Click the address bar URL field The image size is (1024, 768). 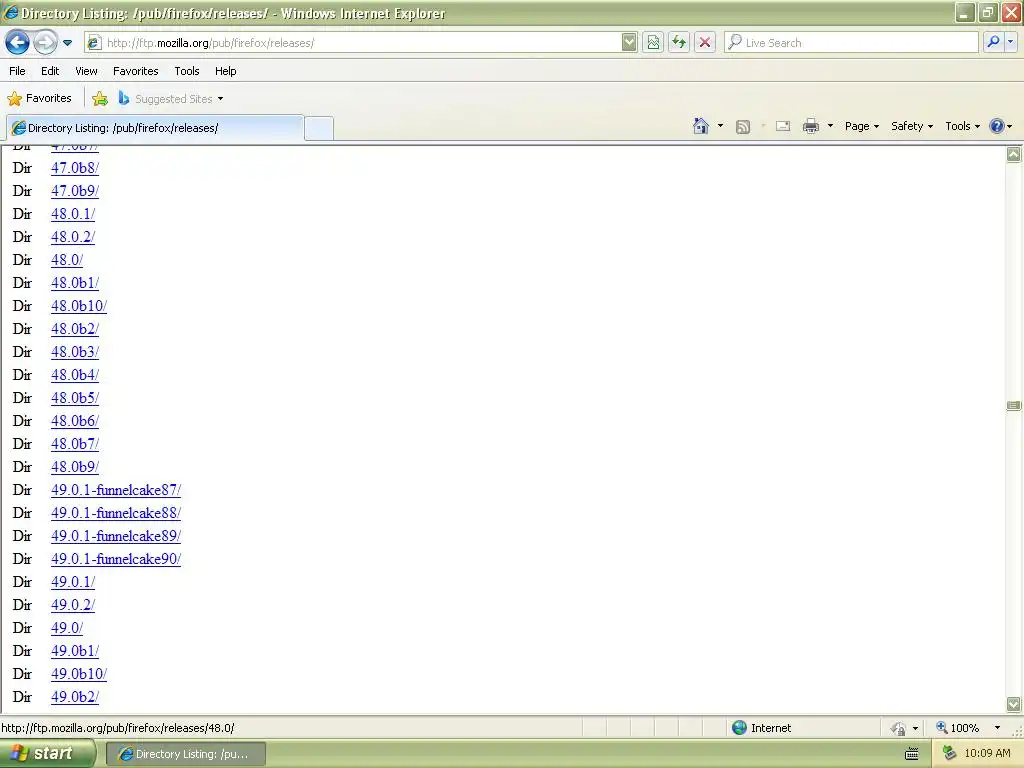tap(353, 43)
